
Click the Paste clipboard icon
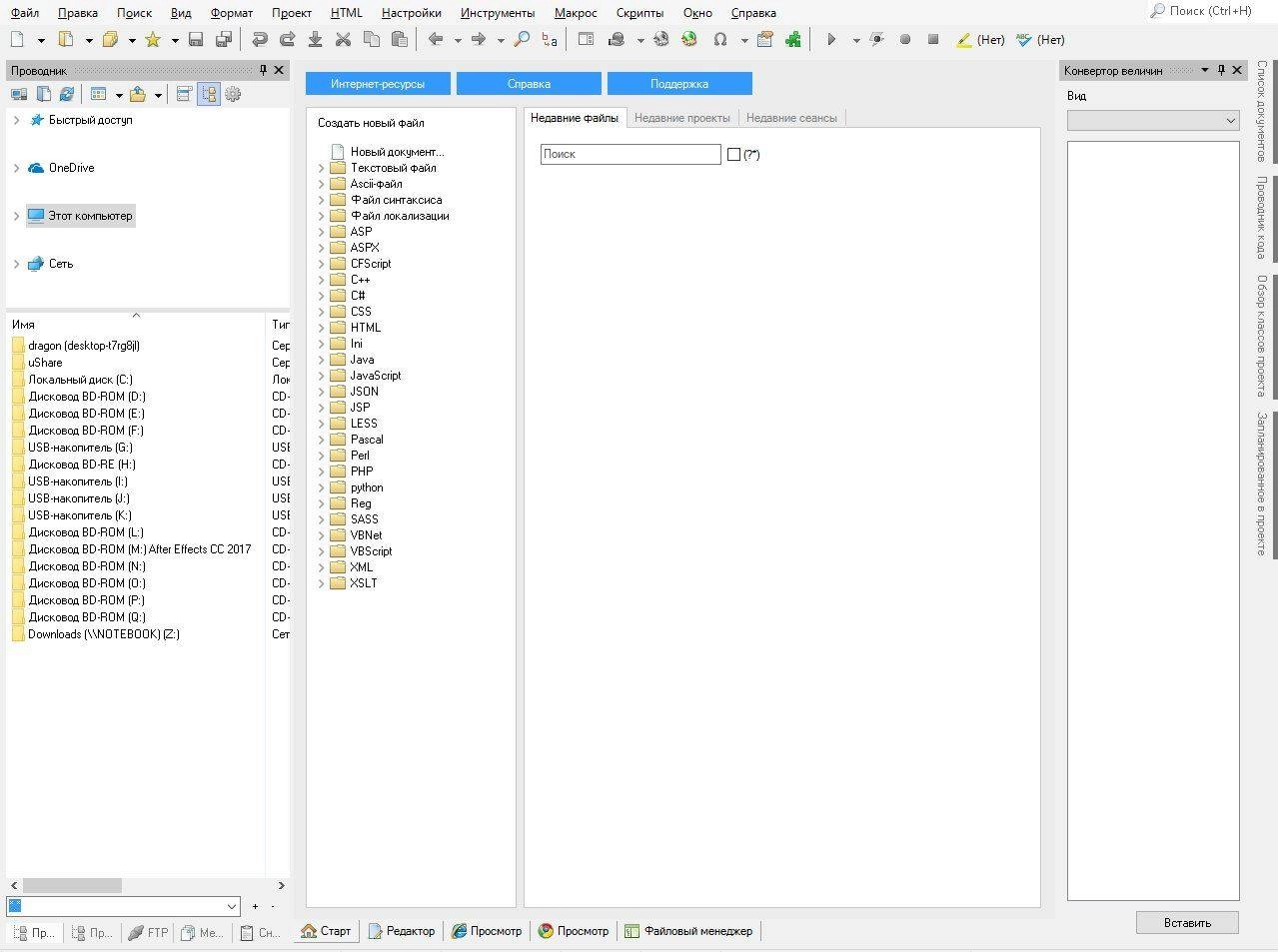(x=399, y=39)
